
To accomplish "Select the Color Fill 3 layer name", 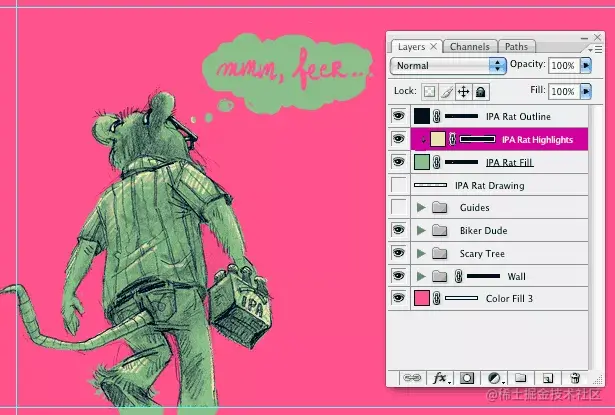I will tap(509, 299).
